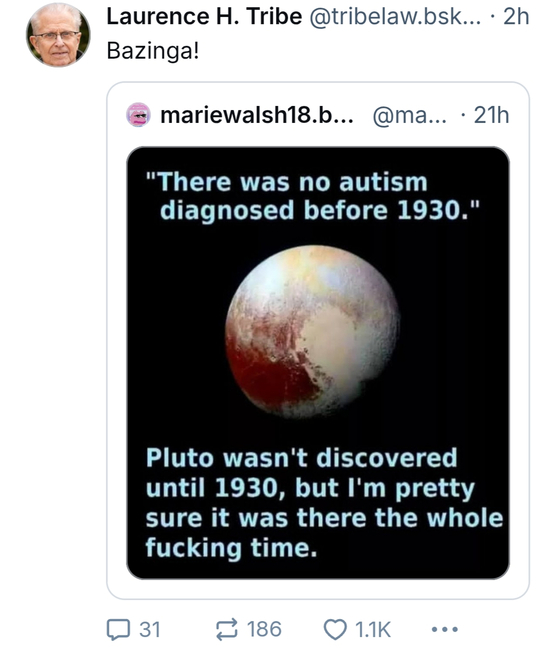
Task: Click the Bazinga! post text
Action: [x=153, y=51]
